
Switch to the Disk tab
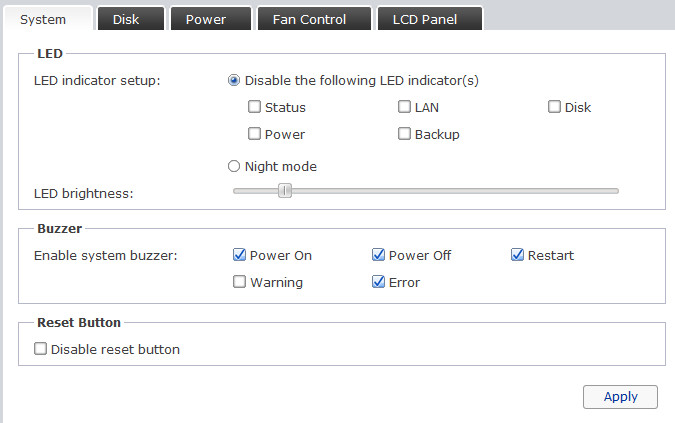pos(126,19)
